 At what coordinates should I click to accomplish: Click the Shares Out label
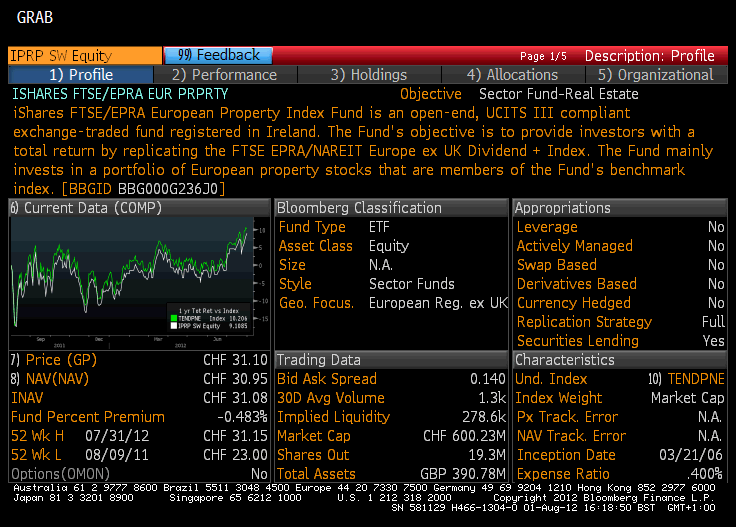[x=313, y=455]
